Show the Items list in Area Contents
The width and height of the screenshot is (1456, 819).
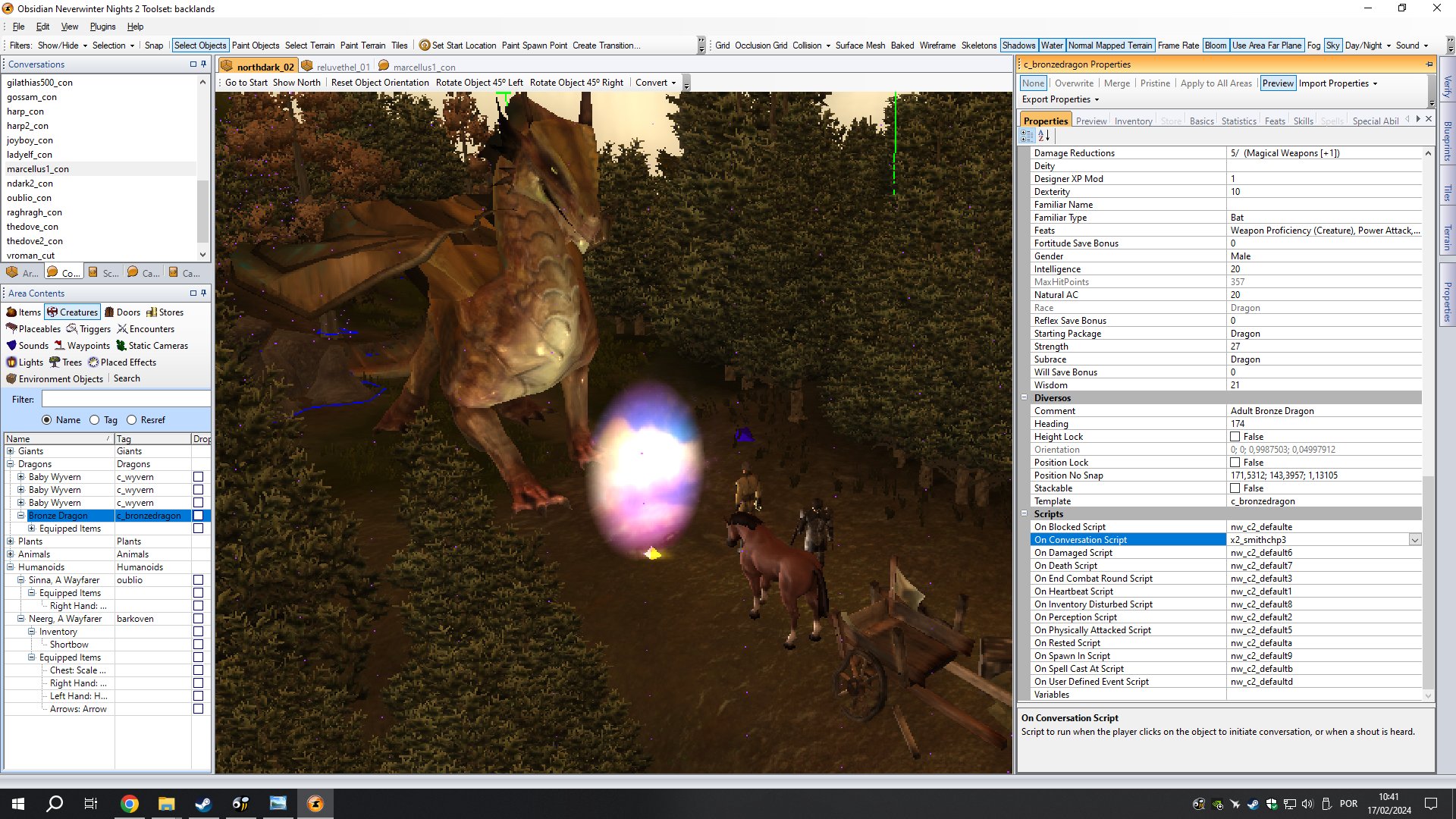(x=24, y=312)
